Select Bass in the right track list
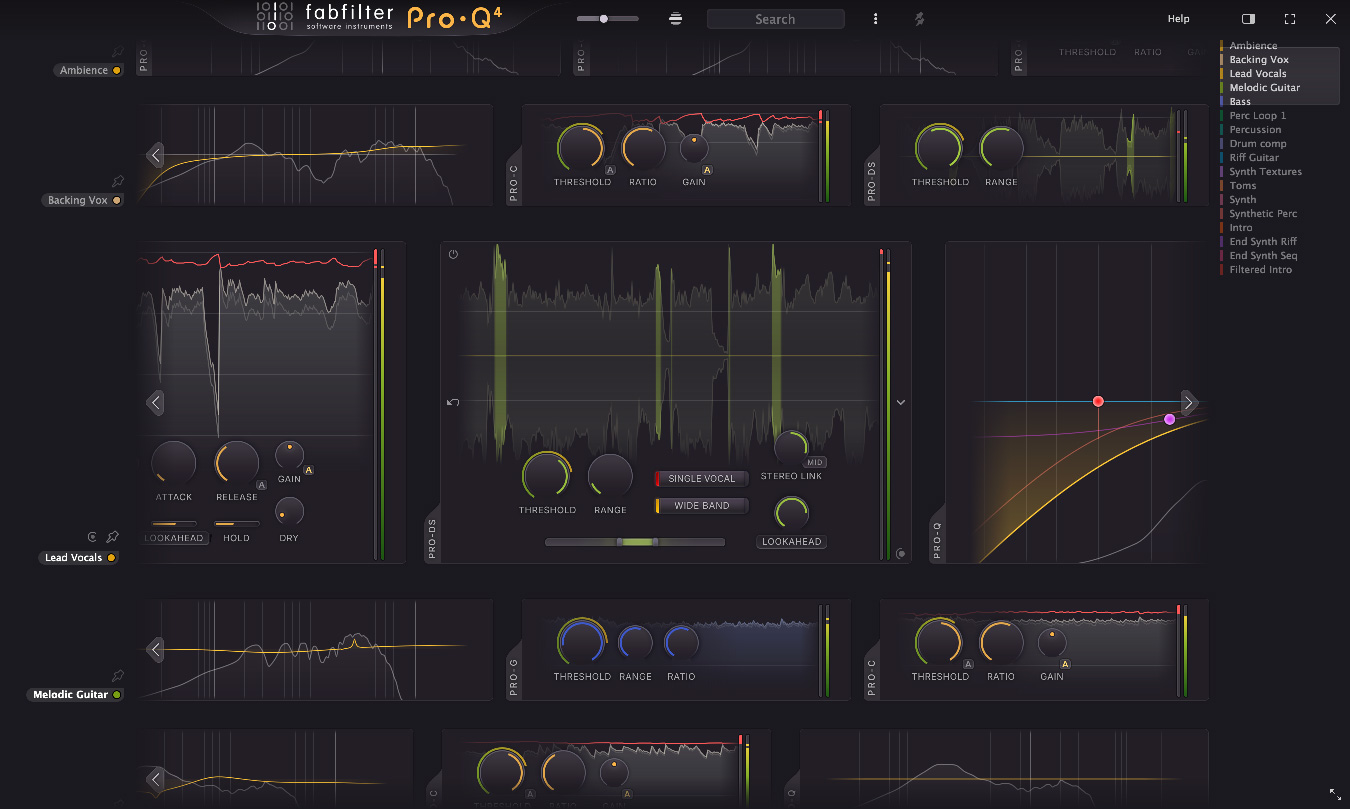The height and width of the screenshot is (809, 1350). [1239, 101]
